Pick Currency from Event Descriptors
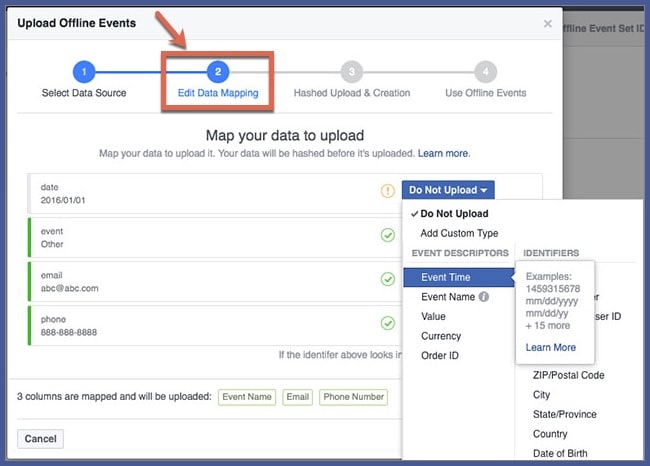 (441, 336)
